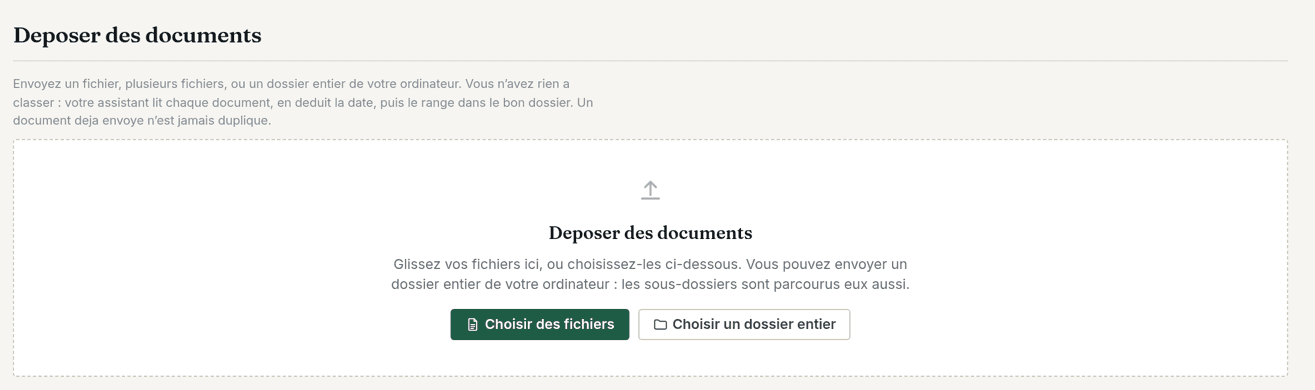Click the page heading 'Deposer des documents'

(137, 35)
